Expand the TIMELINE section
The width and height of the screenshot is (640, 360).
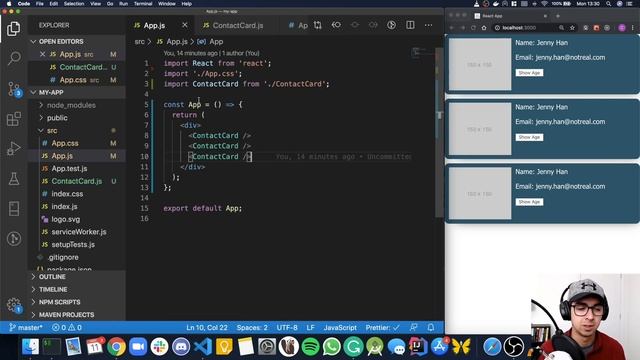pyautogui.click(x=77, y=289)
